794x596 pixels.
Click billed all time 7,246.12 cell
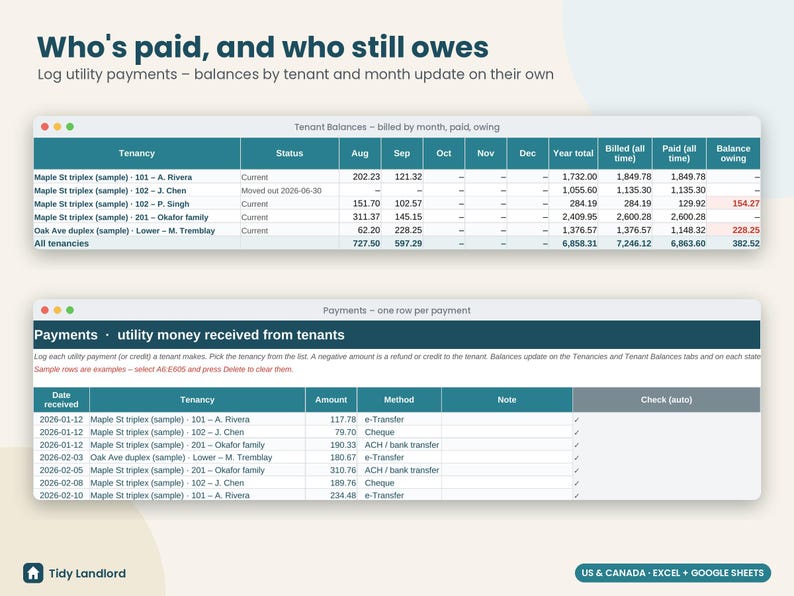(x=625, y=244)
